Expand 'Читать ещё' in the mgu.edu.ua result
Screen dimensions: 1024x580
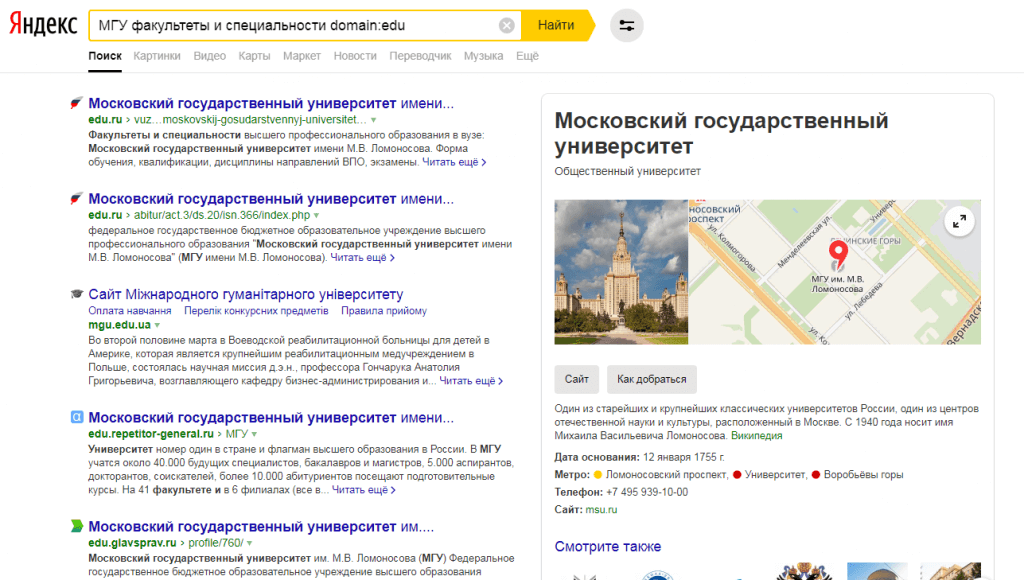(x=471, y=380)
